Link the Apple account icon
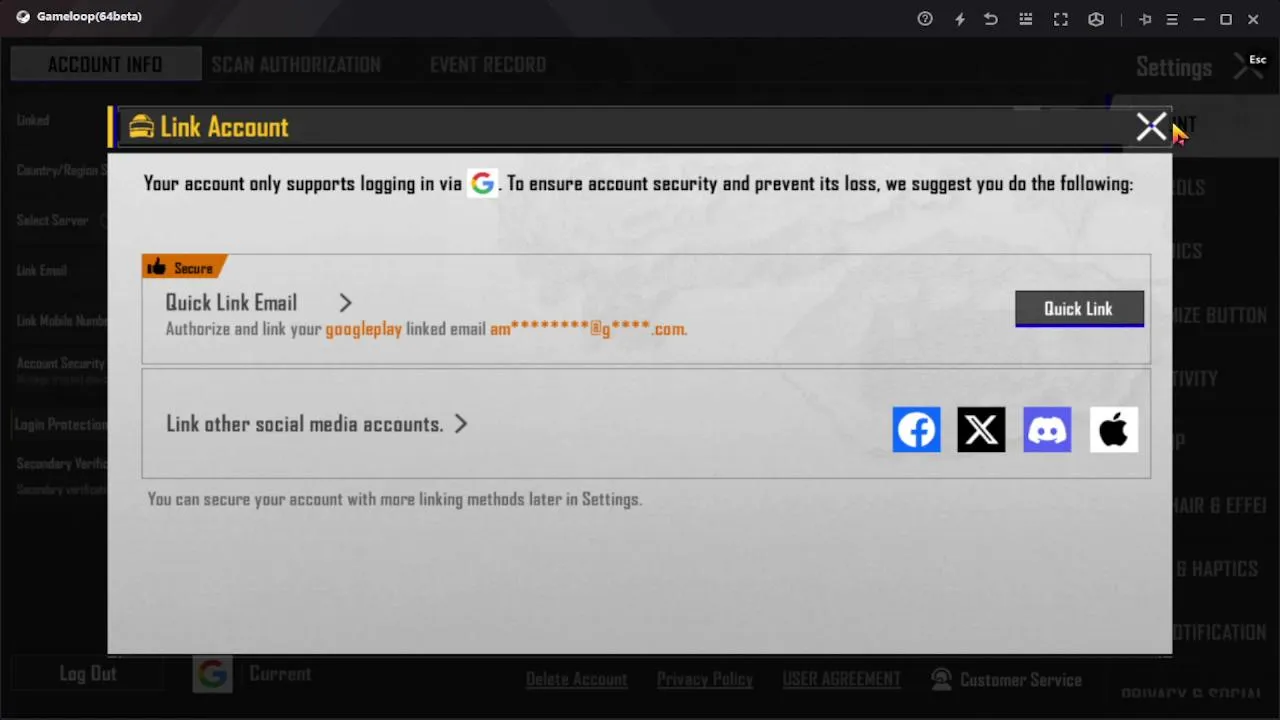The width and height of the screenshot is (1280, 720). 1113,430
